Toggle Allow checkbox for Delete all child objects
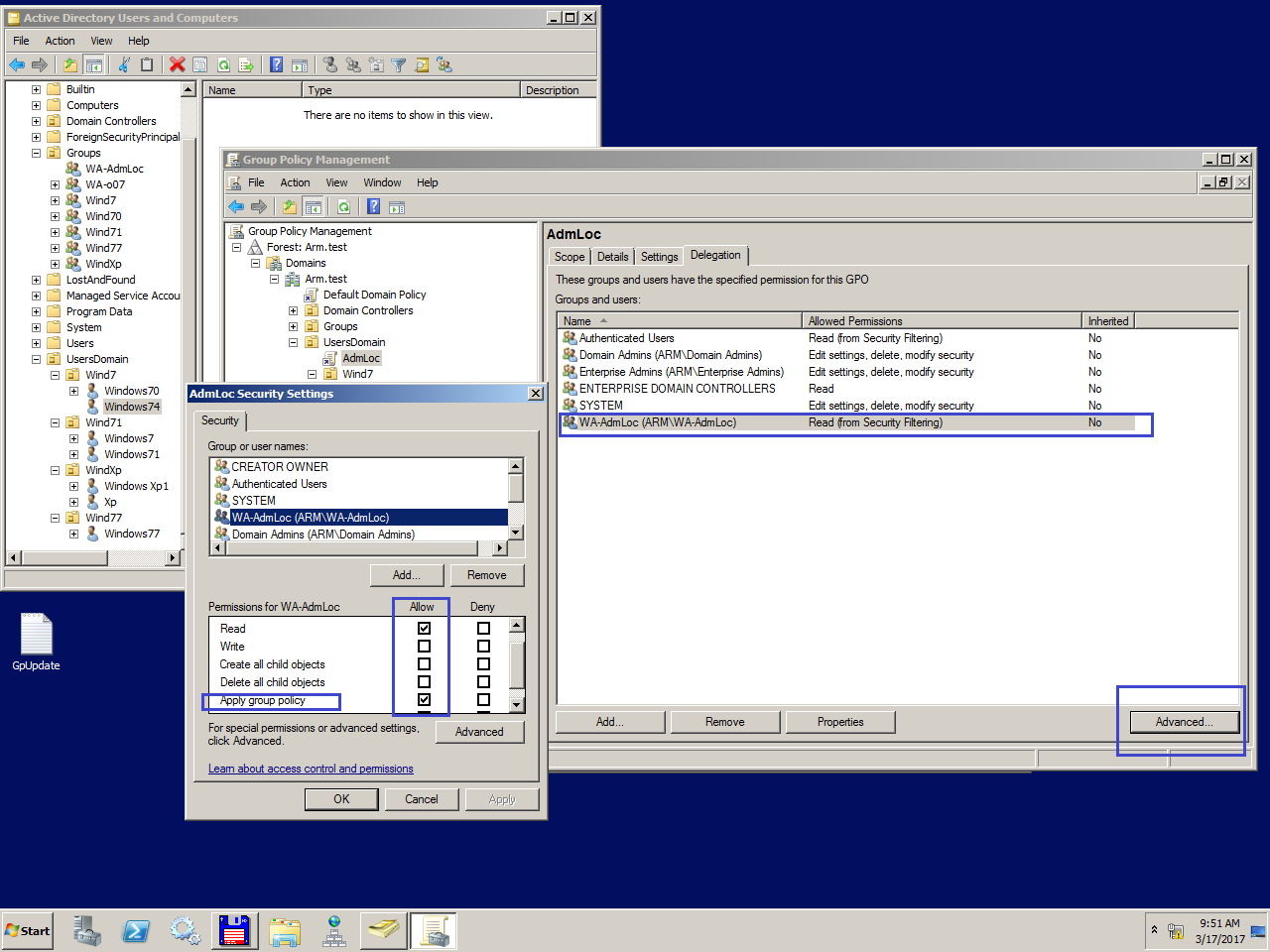The height and width of the screenshot is (952, 1270). (x=424, y=681)
